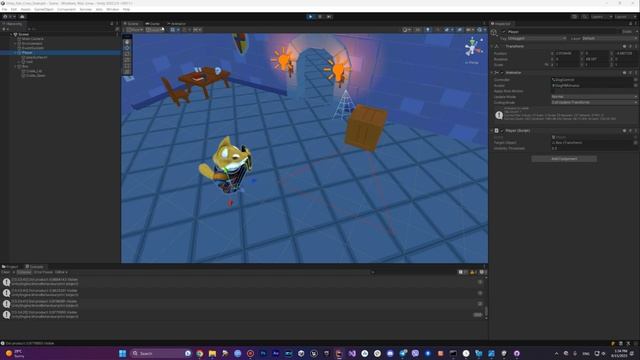640x360 pixels.
Task: Switch to the Animator tab
Action: pos(176,24)
